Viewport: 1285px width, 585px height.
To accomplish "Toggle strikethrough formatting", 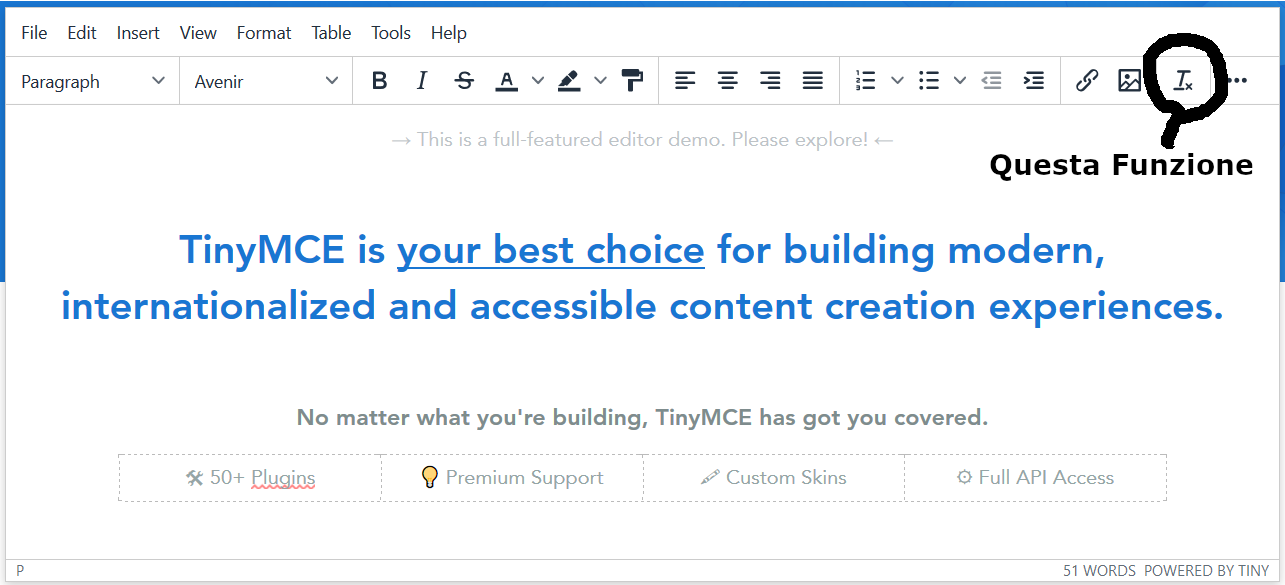I will (x=464, y=81).
